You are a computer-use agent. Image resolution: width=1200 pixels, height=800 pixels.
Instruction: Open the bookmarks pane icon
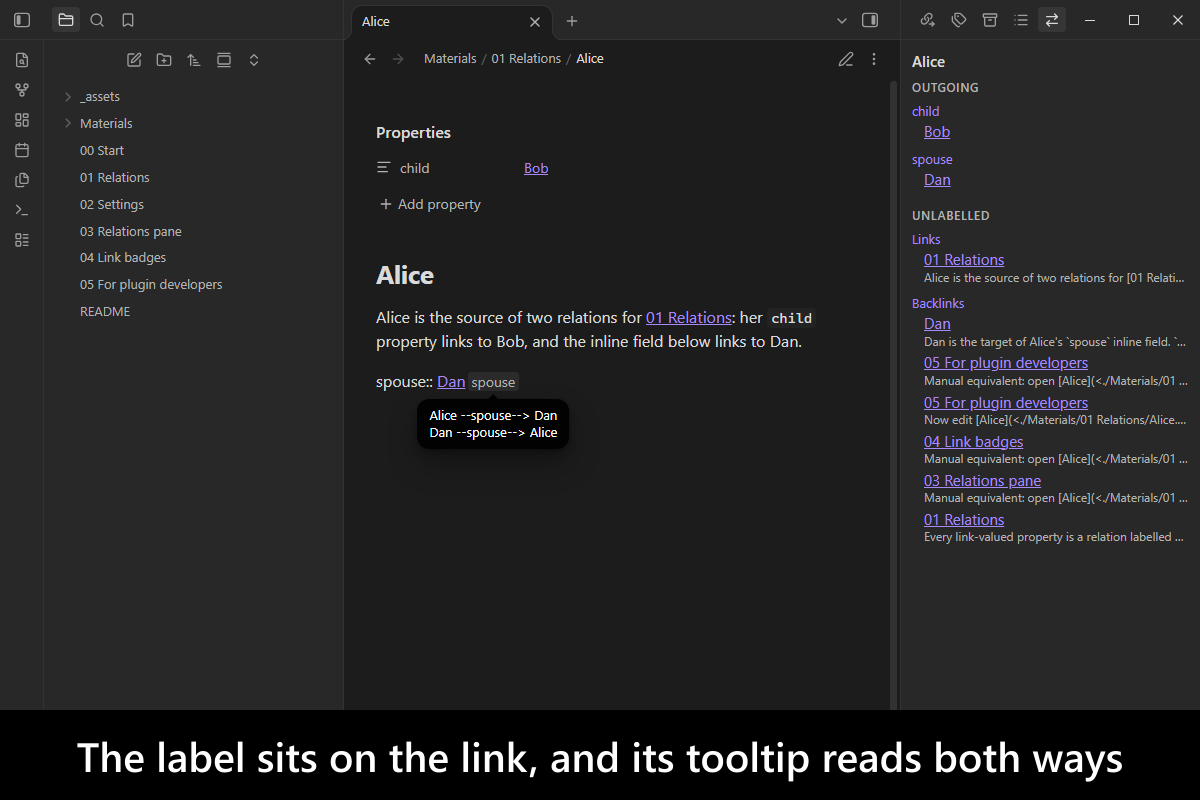pos(128,20)
